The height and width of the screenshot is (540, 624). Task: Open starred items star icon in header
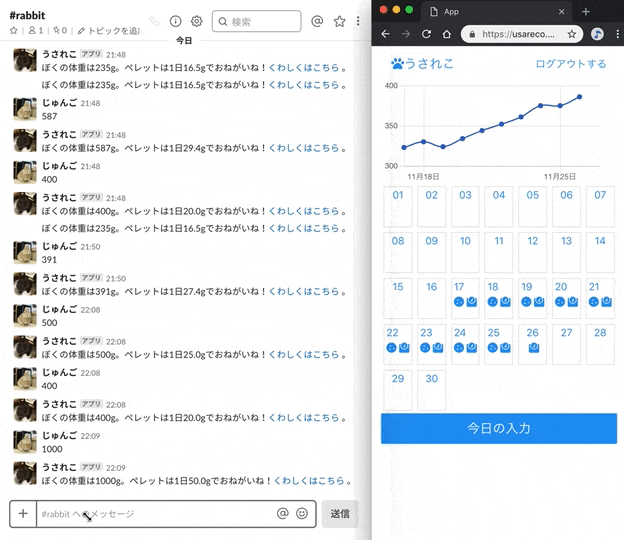coord(339,21)
